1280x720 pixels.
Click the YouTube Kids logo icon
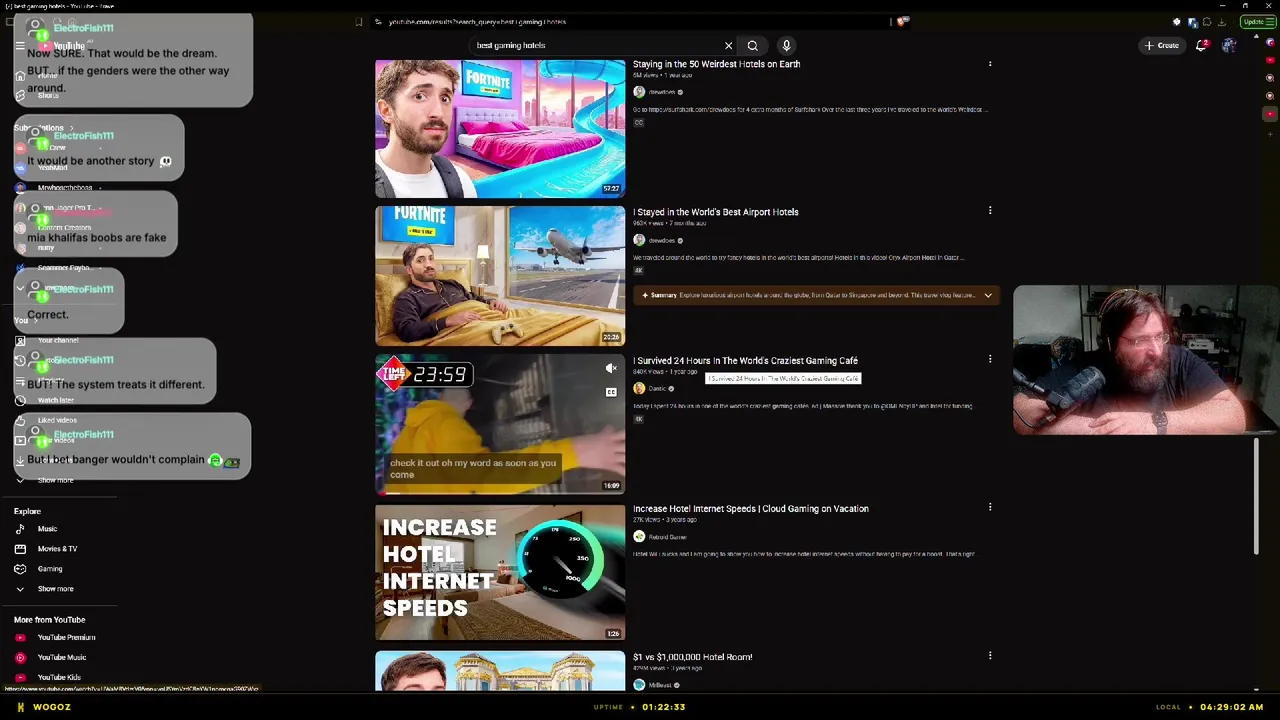(x=20, y=677)
